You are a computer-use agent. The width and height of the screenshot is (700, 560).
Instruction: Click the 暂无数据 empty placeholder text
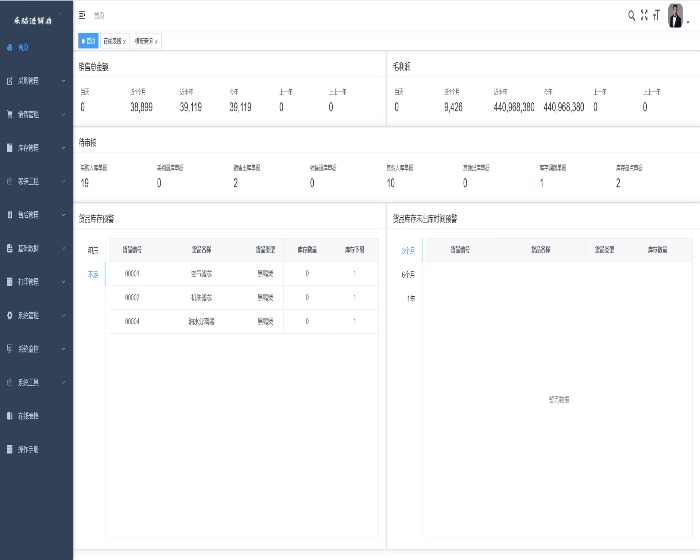559,399
